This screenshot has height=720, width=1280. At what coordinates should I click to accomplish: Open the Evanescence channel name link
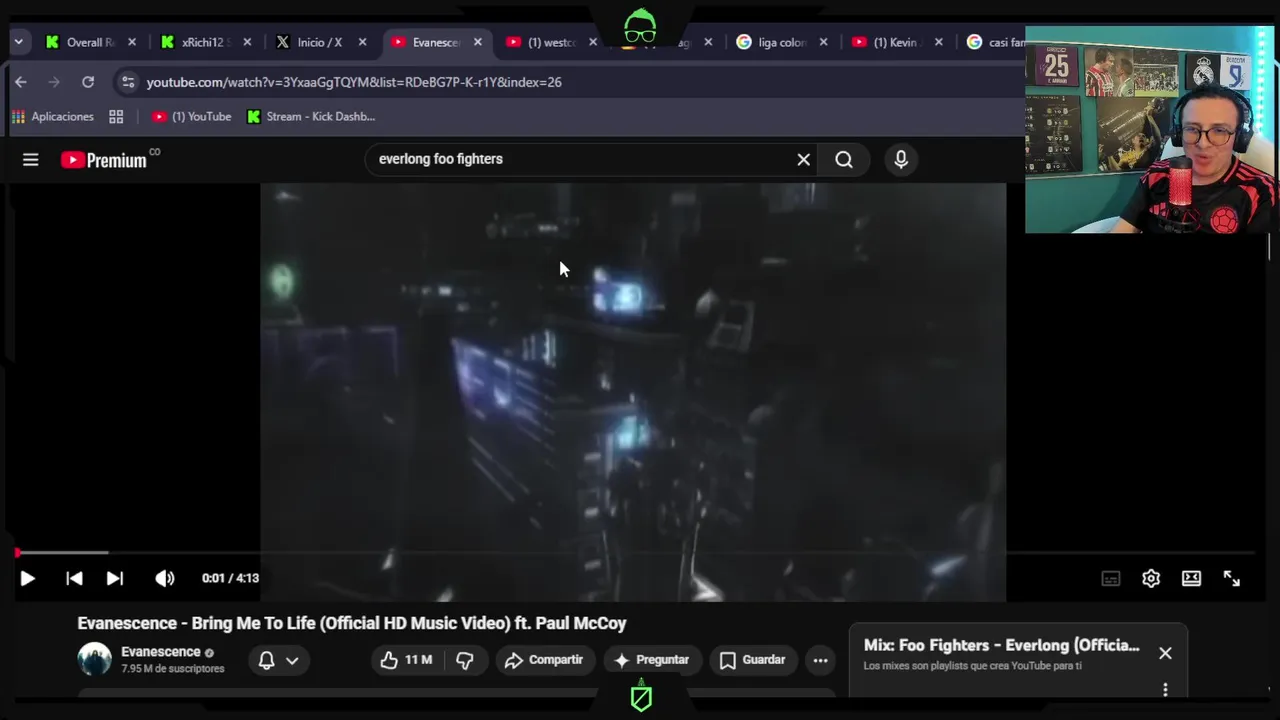(x=161, y=652)
